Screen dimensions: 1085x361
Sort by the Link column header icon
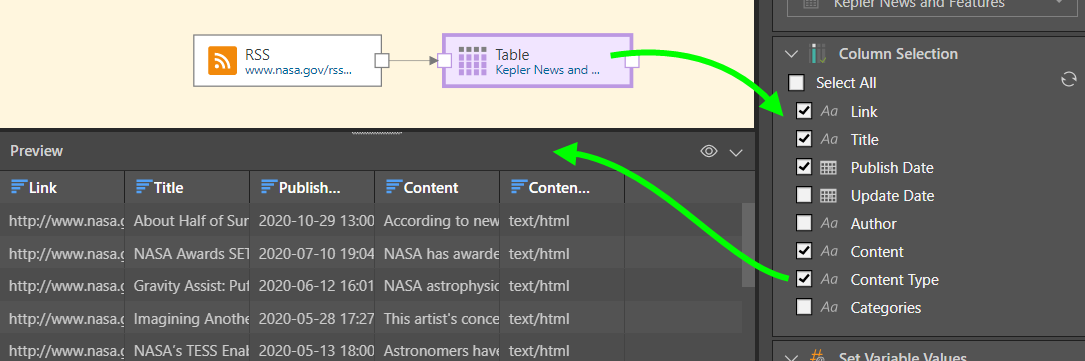click(19, 187)
